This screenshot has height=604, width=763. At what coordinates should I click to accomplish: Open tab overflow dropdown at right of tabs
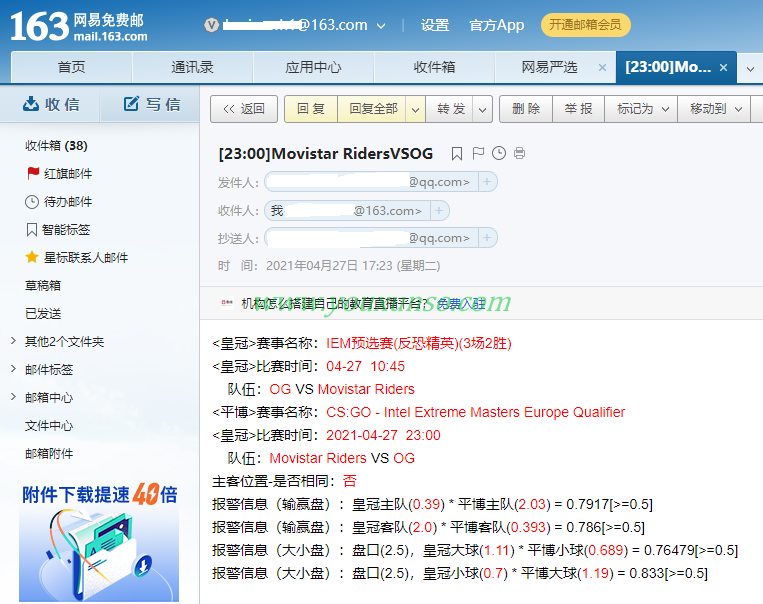click(x=750, y=69)
